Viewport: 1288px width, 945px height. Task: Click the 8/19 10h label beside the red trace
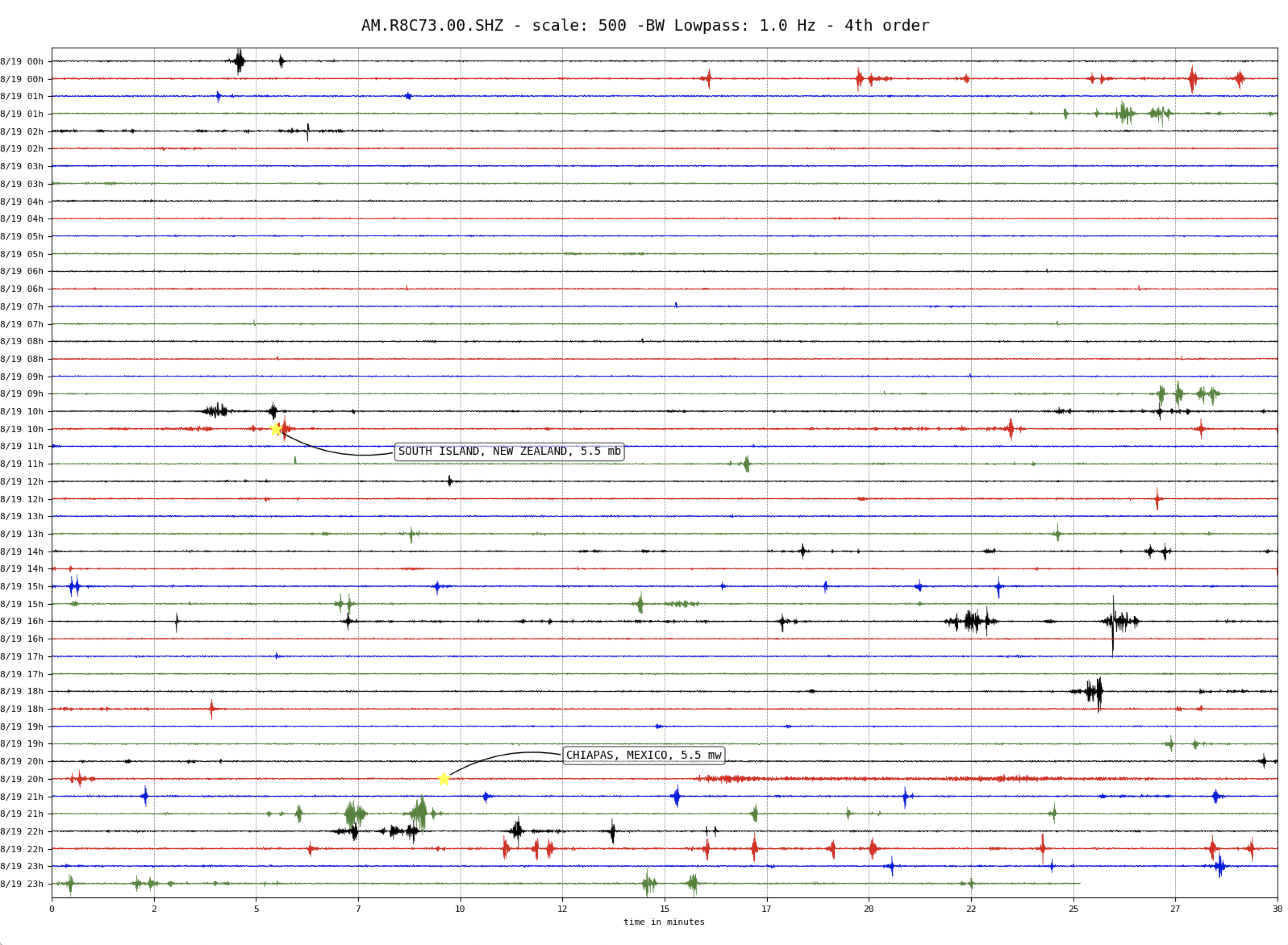point(22,429)
